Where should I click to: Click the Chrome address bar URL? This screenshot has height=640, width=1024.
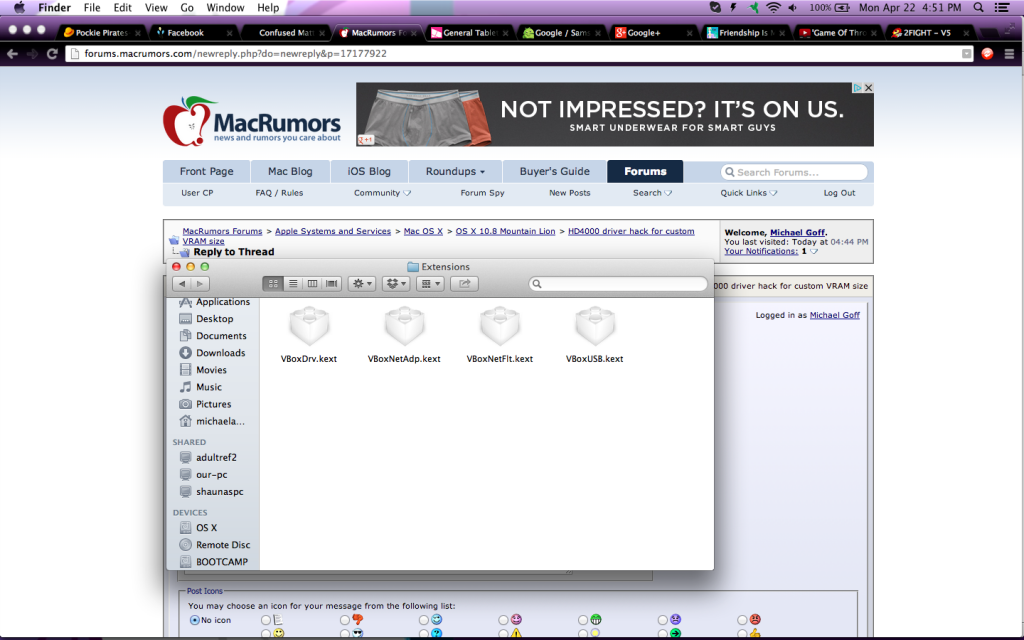click(x=236, y=54)
